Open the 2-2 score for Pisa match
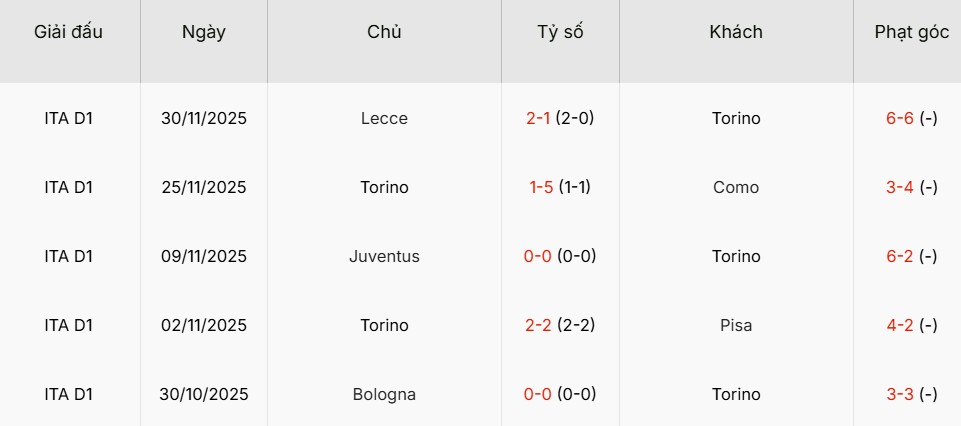Screen dimensions: 961x426 point(539,325)
